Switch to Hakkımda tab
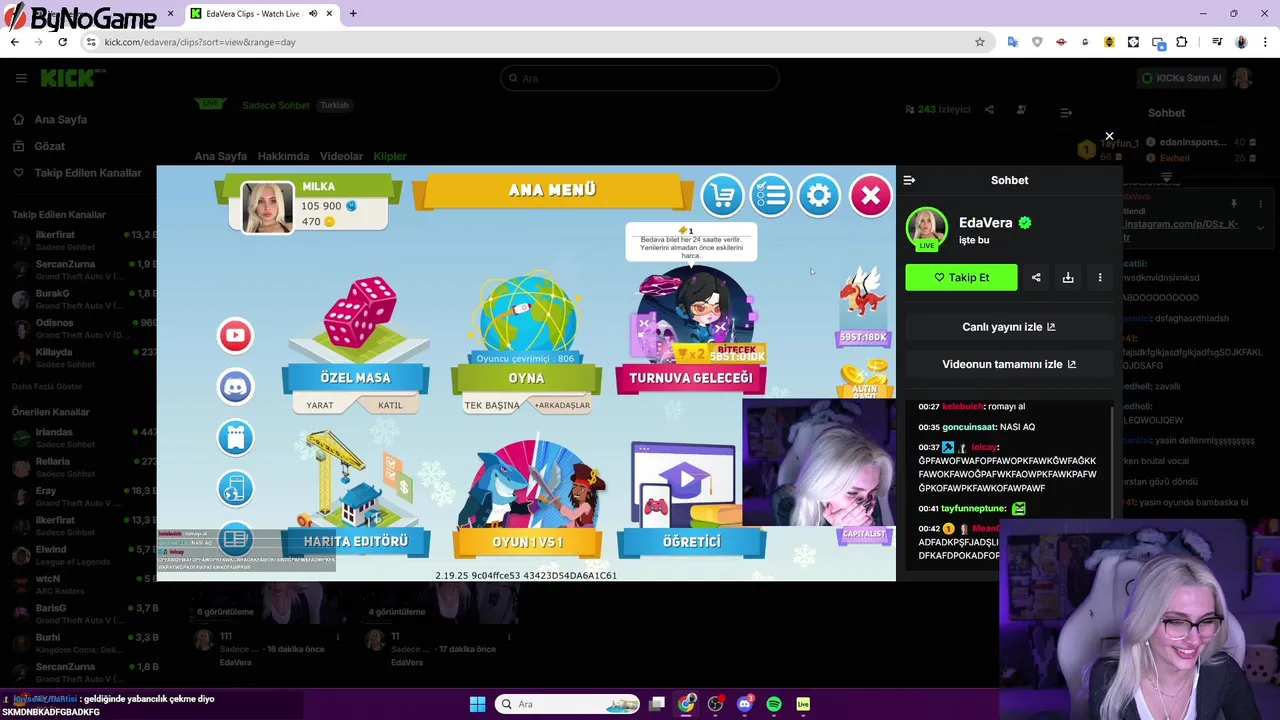 pos(283,156)
